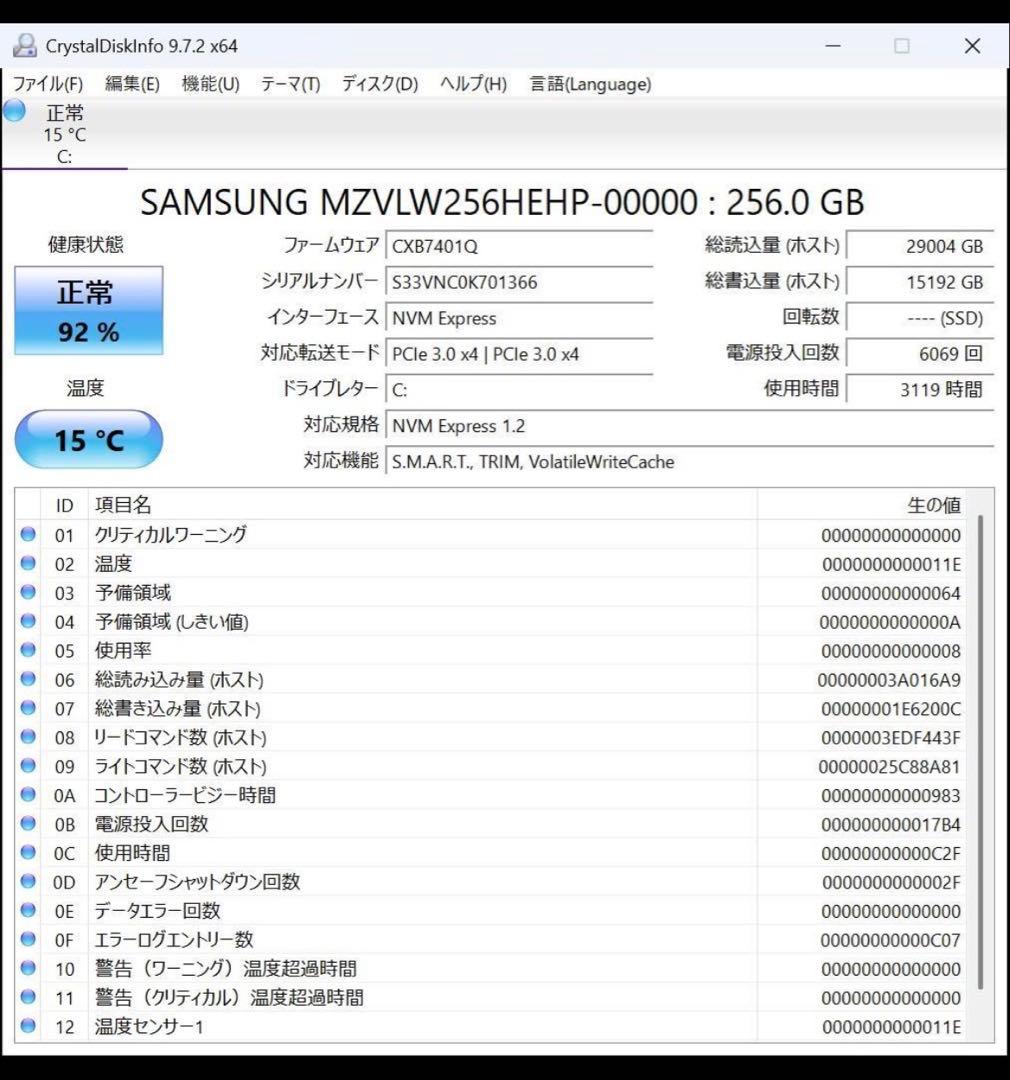This screenshot has width=1010, height=1080.
Task: Click the blue indicator beside データエラー回数
Action: pyautogui.click(x=29, y=911)
